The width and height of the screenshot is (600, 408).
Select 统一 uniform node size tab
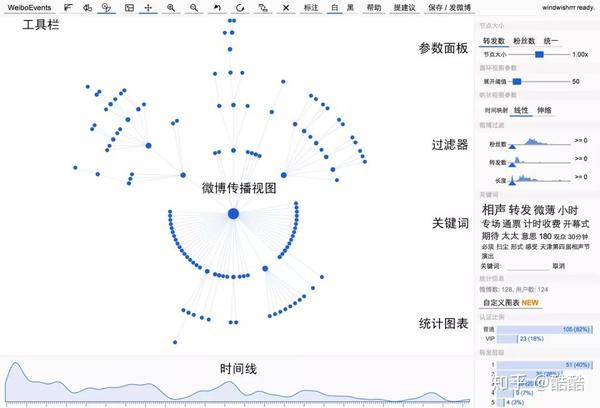tap(551, 41)
